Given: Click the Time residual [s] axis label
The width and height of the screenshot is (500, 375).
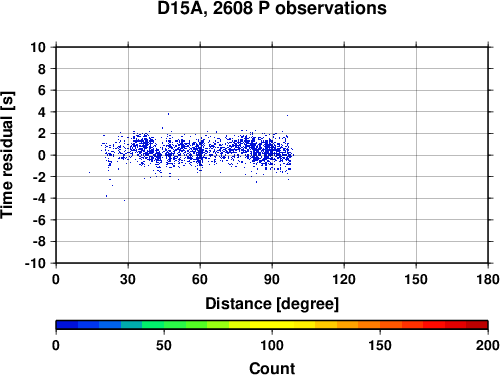Looking at the screenshot, I should coord(7,155).
